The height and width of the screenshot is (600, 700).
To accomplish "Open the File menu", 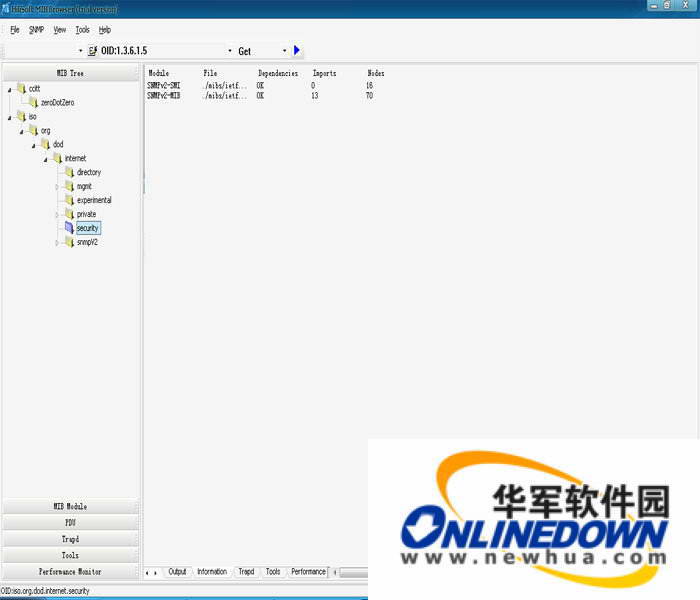I will coord(15,30).
